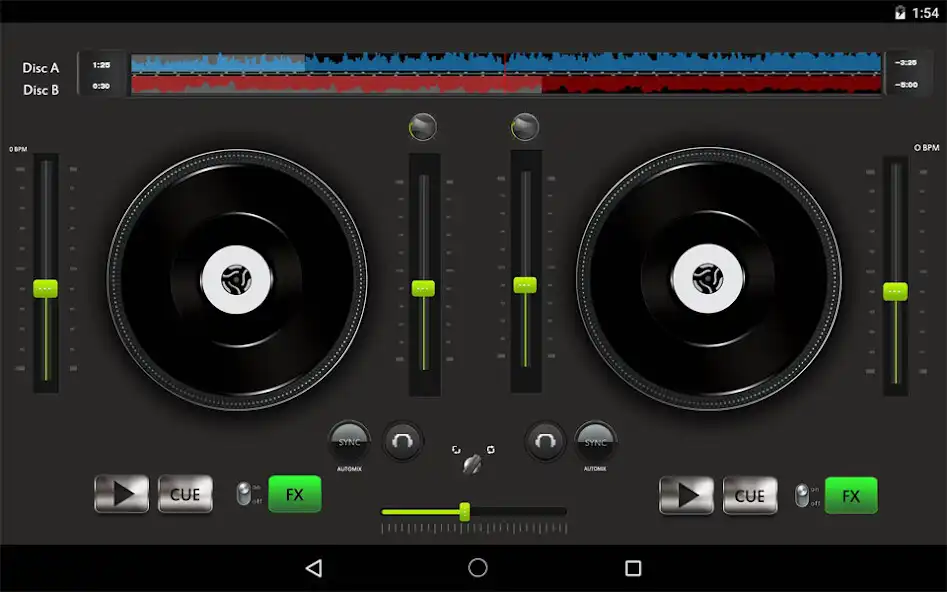Click the blue Disc A waveform
Image resolution: width=947 pixels, height=592 pixels.
tap(506, 63)
